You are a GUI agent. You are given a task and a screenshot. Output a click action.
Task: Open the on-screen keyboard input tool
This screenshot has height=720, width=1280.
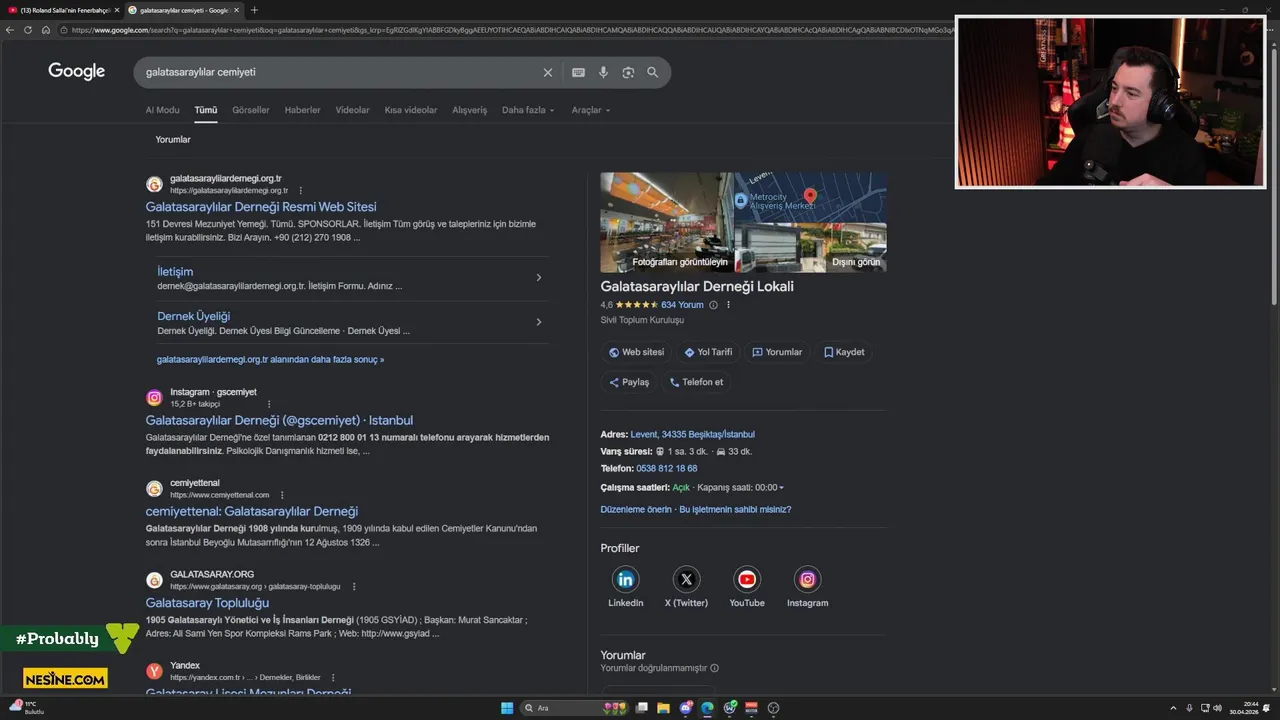578,72
